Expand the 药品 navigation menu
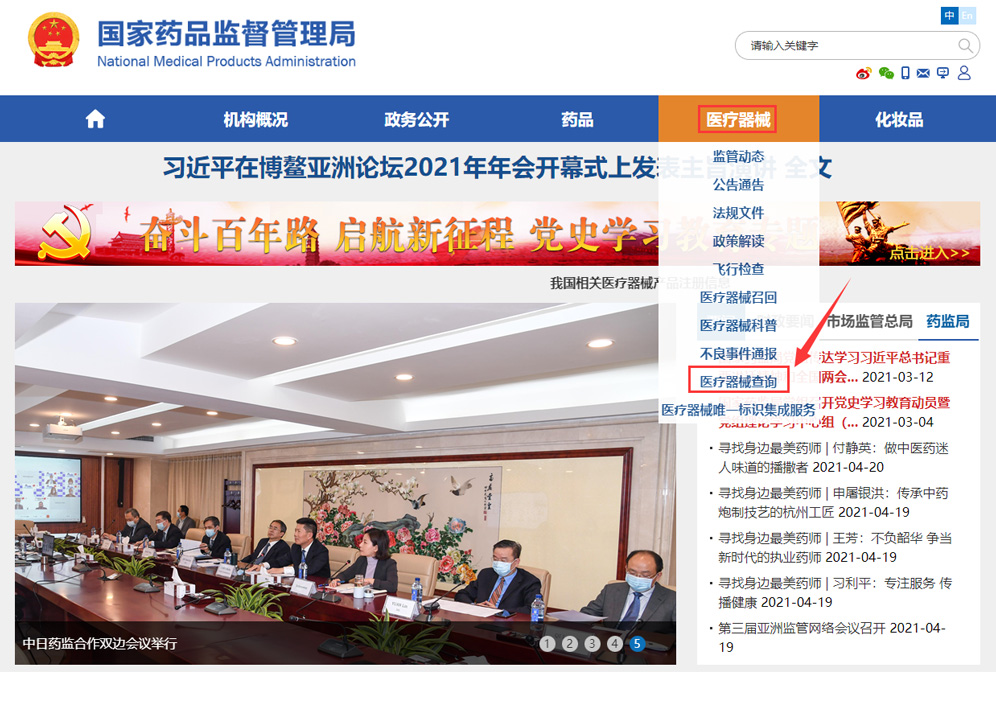The width and height of the screenshot is (996, 708). [577, 119]
